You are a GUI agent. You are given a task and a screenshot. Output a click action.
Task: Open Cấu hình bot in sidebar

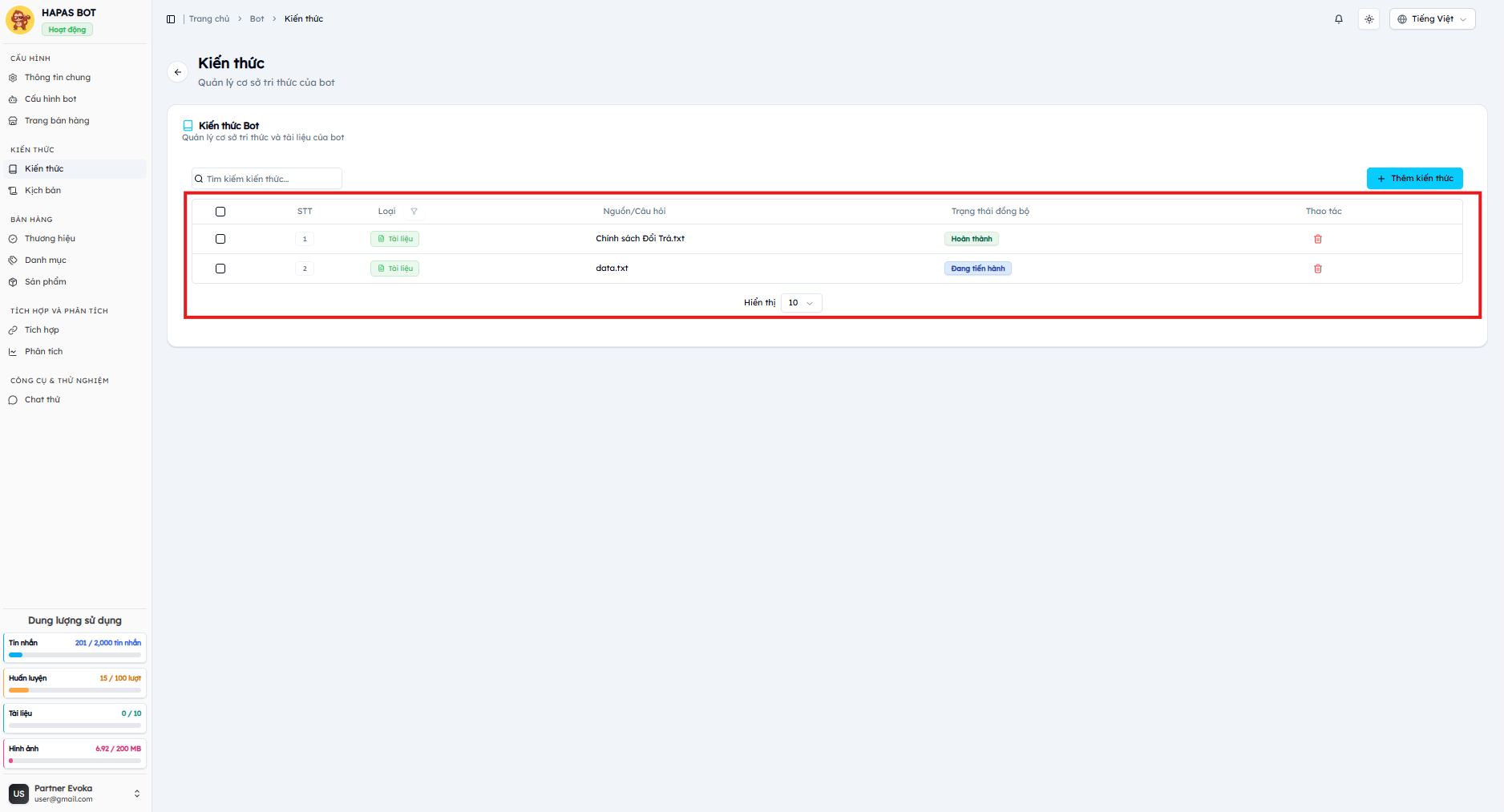[x=75, y=99]
